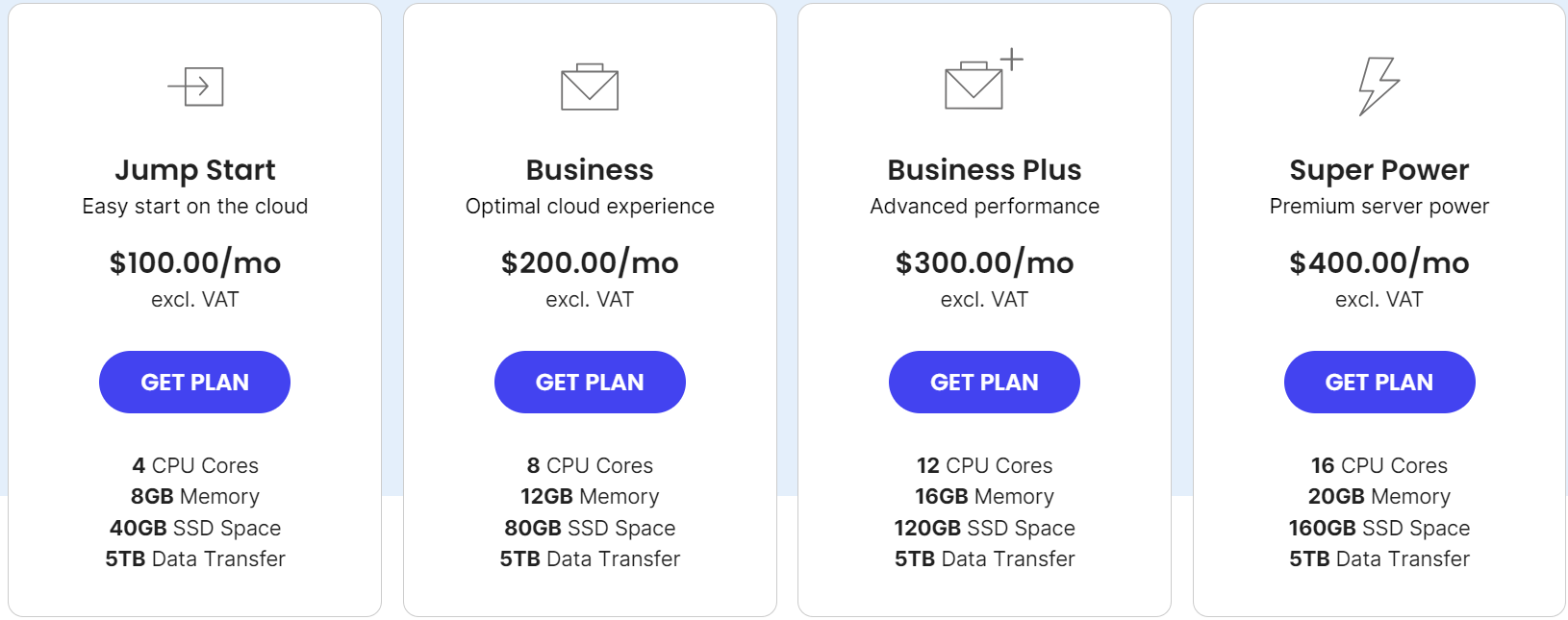Select the Business plan heading

point(590,170)
